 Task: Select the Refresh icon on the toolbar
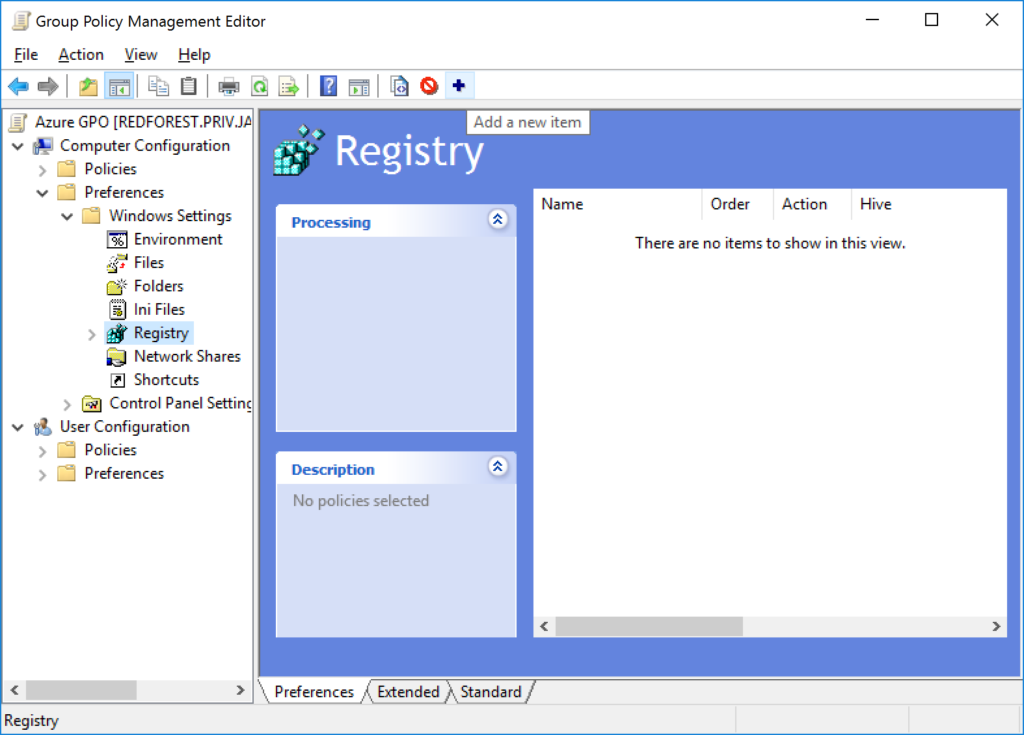(x=259, y=85)
